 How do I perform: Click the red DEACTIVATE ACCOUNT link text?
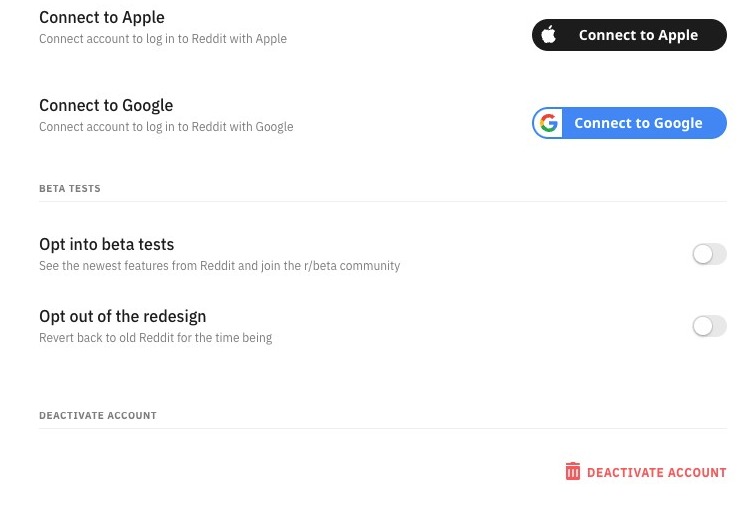tap(656, 472)
